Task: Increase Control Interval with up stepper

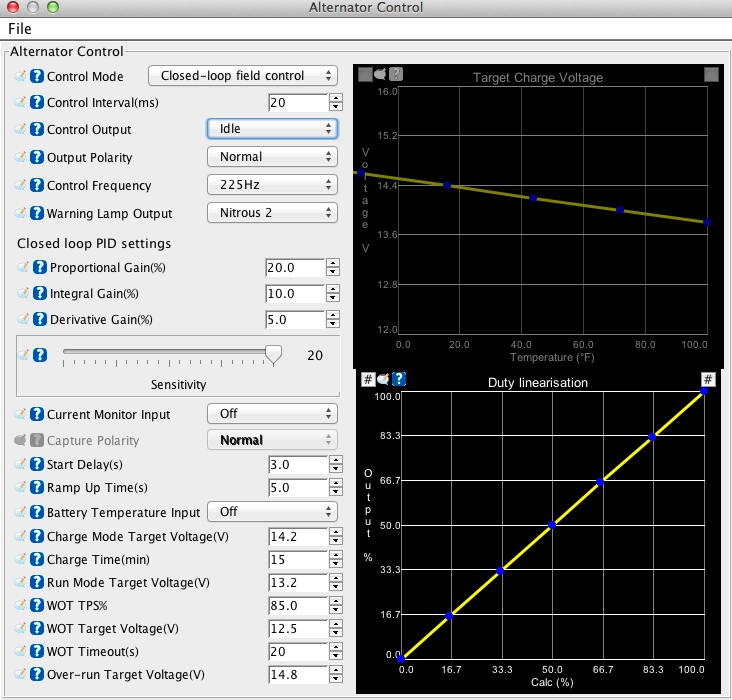Action: click(x=335, y=97)
